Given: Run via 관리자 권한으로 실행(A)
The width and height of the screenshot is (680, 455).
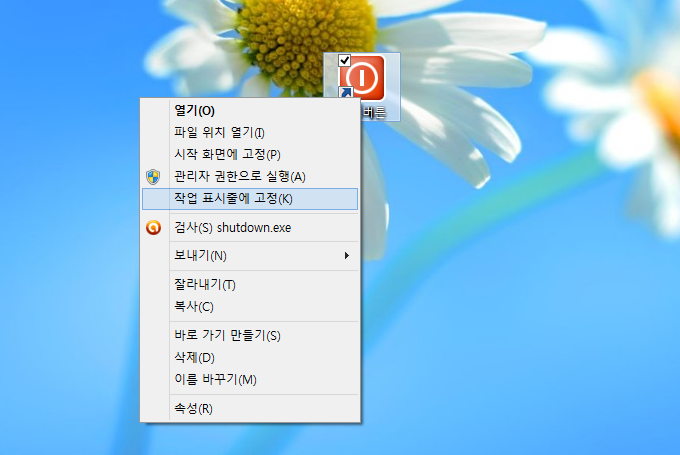Looking at the screenshot, I should point(250,177).
